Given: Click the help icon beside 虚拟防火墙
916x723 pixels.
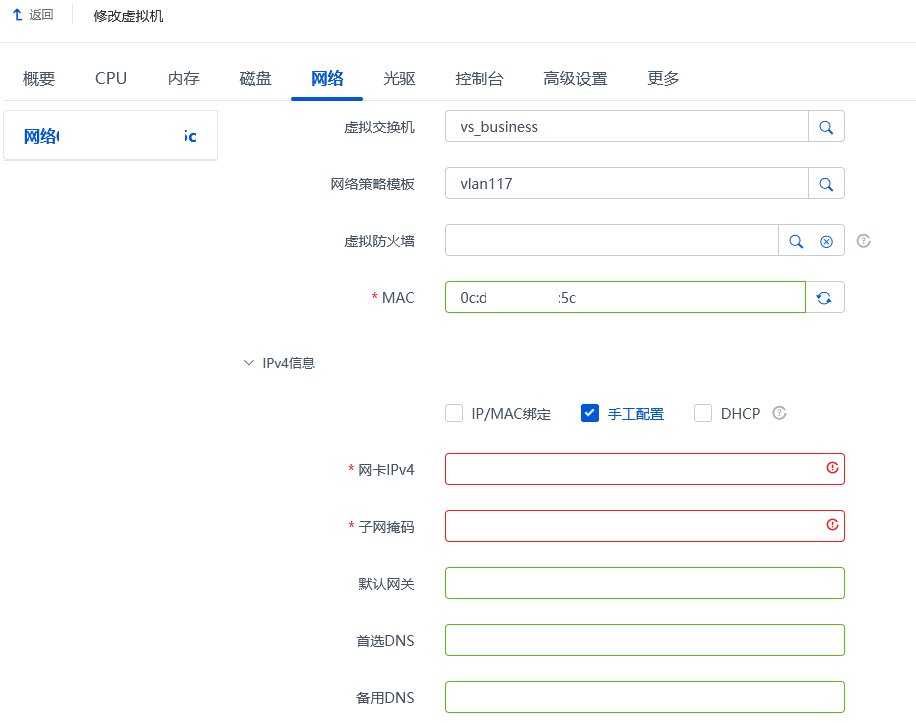Looking at the screenshot, I should pos(864,240).
